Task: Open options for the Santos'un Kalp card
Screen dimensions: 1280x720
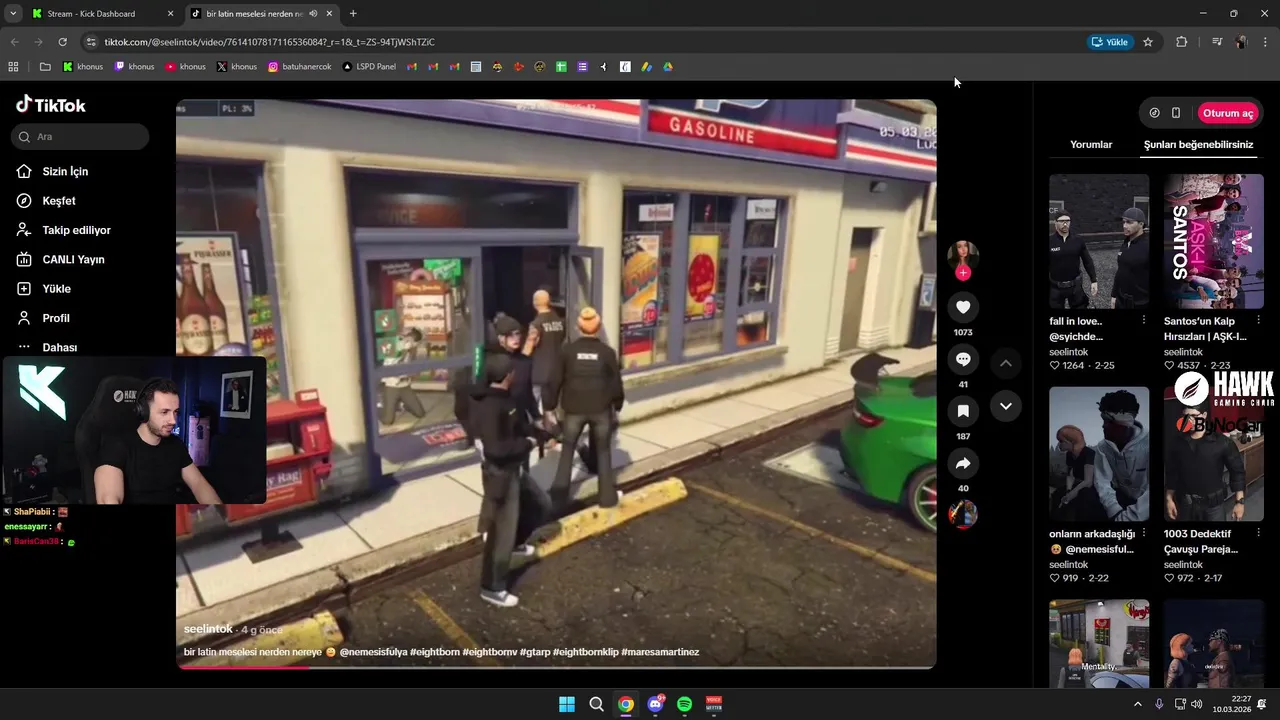Action: pyautogui.click(x=1258, y=320)
